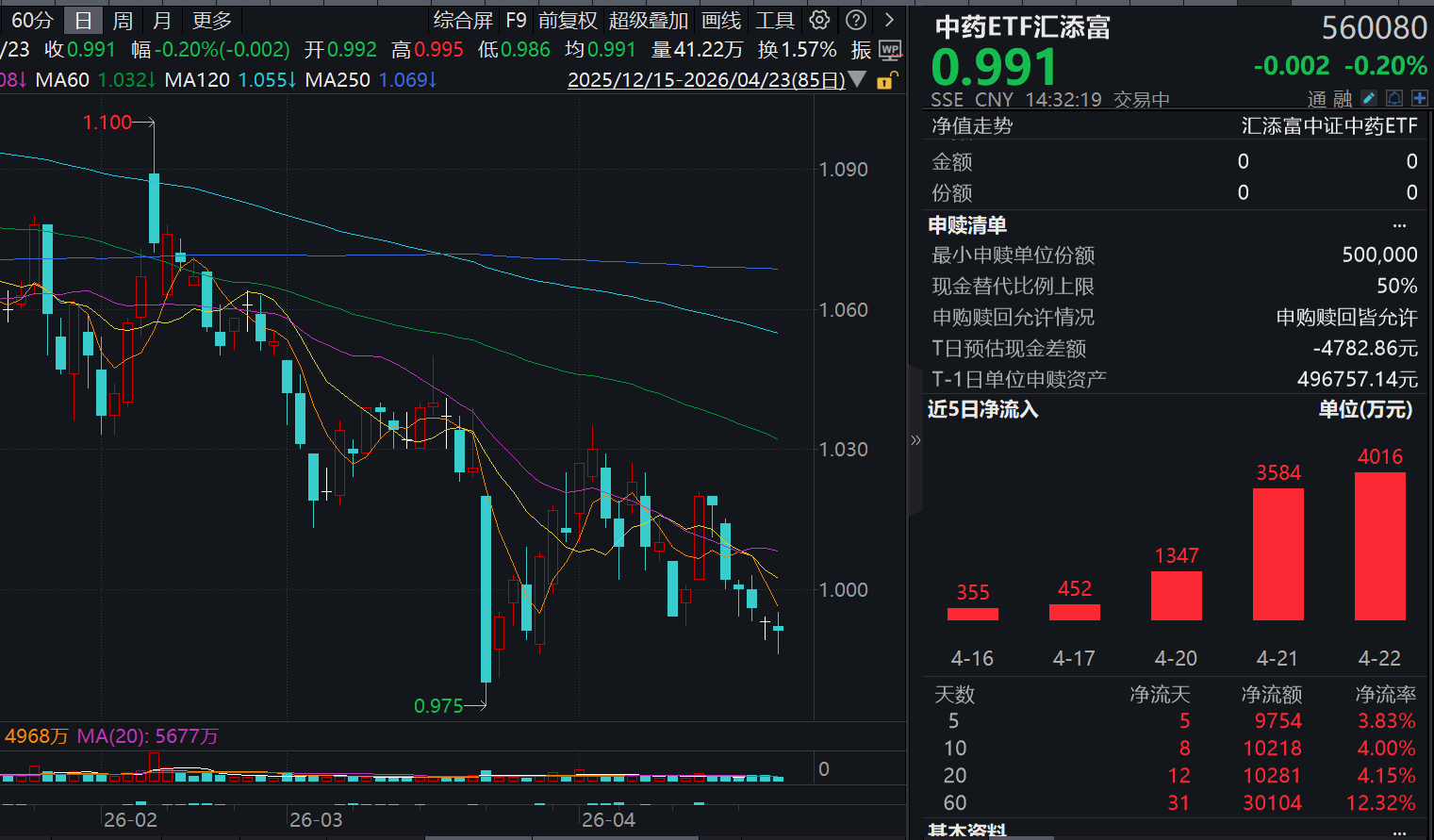
Task: Click the 申购赎回皆允许 status value
Action: (1347, 318)
